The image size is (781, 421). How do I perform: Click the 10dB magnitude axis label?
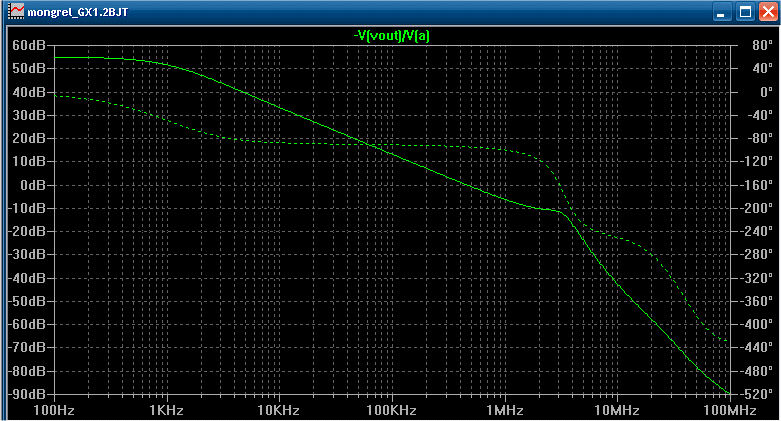28,162
